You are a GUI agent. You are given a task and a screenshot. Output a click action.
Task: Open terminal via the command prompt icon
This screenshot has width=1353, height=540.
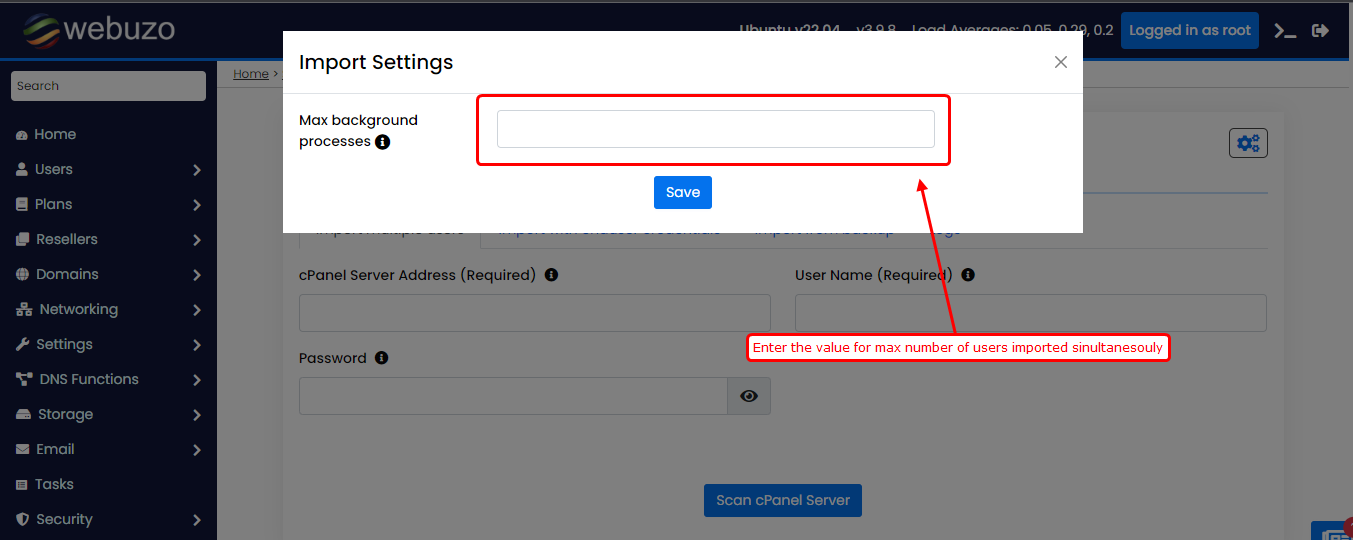point(1285,30)
